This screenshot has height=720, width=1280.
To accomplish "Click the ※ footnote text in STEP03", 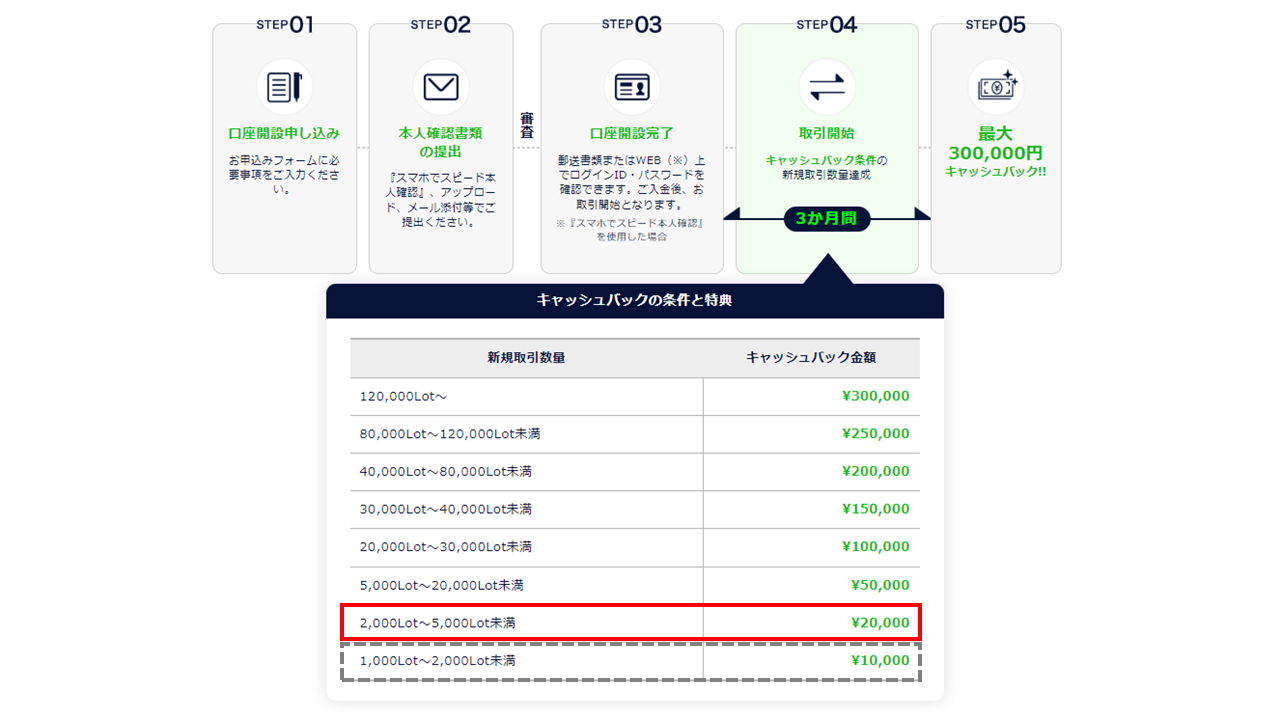I will point(632,230).
